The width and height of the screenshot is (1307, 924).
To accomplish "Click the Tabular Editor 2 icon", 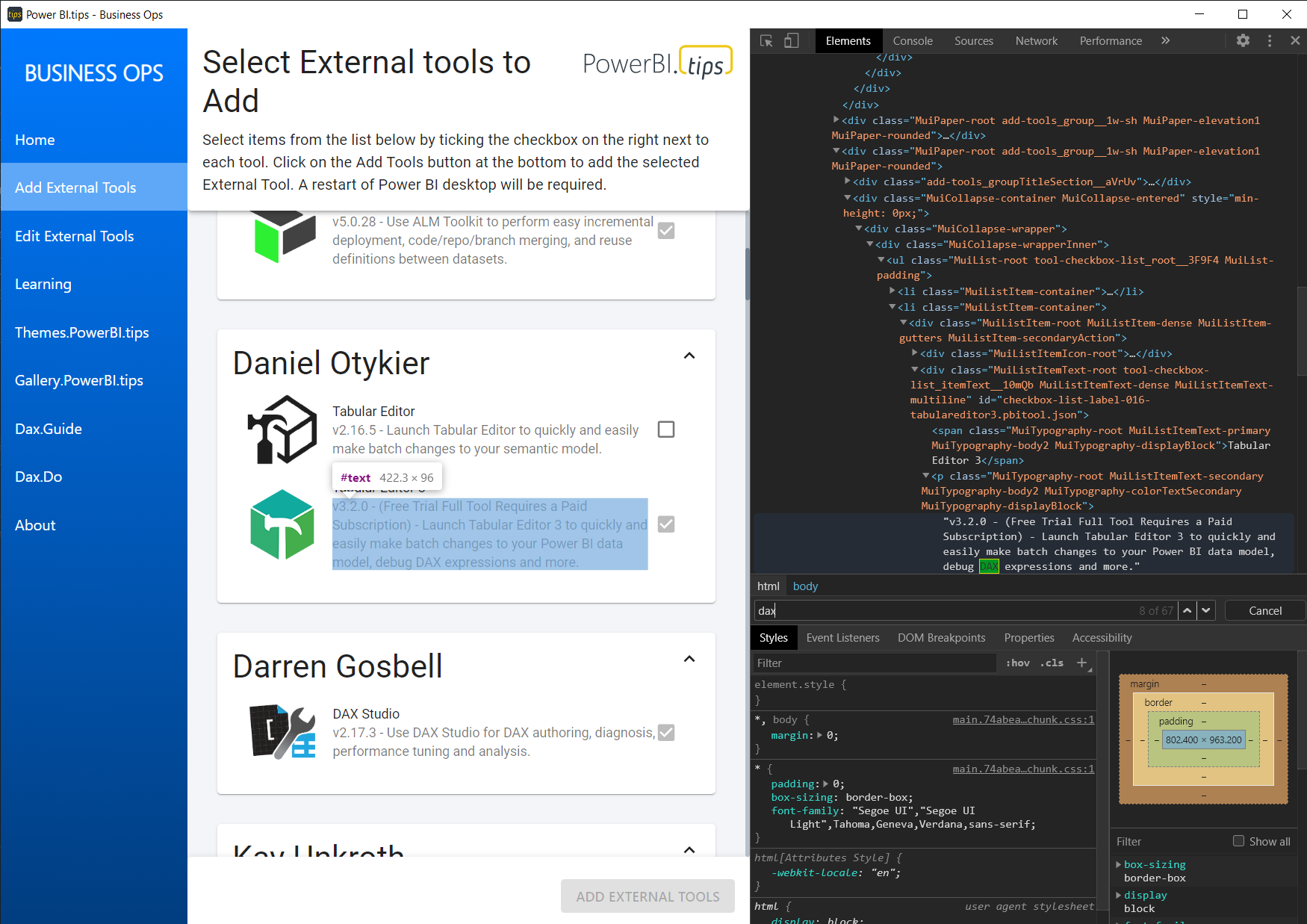I will (282, 430).
